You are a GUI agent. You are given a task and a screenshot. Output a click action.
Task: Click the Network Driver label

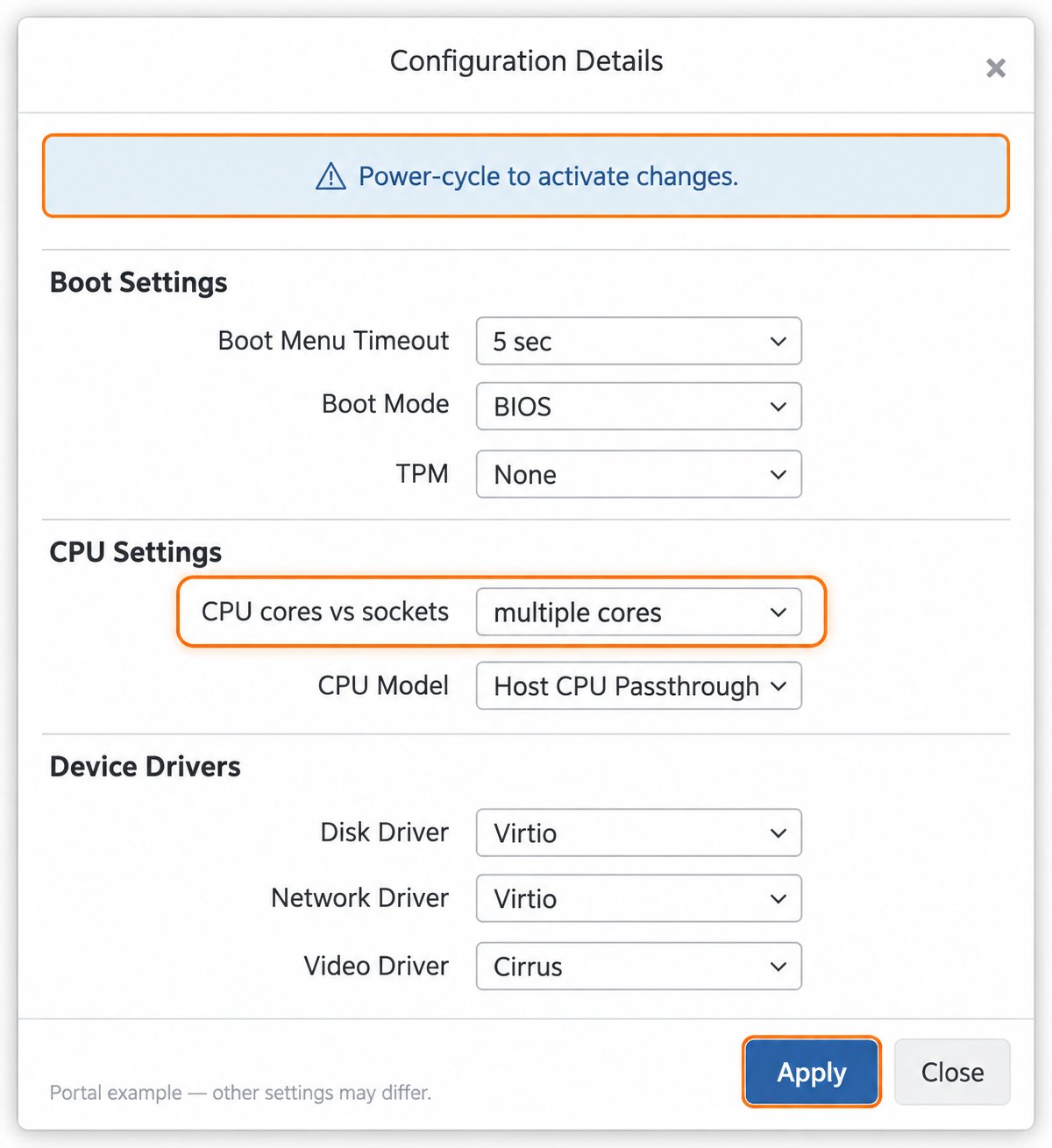tap(360, 898)
